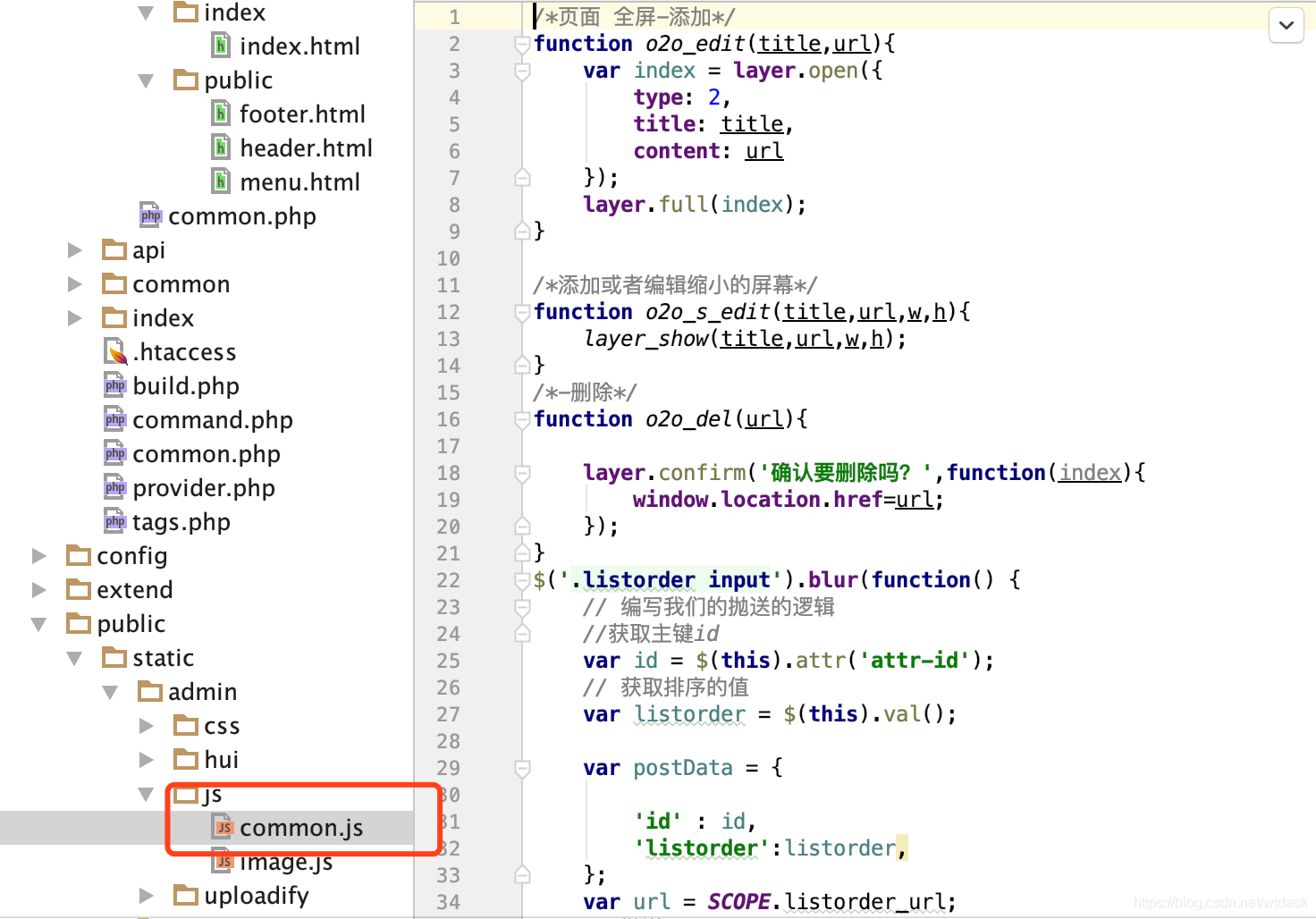The height and width of the screenshot is (919, 1316).
Task: Expand the index folder arrow below common
Action: 75,318
